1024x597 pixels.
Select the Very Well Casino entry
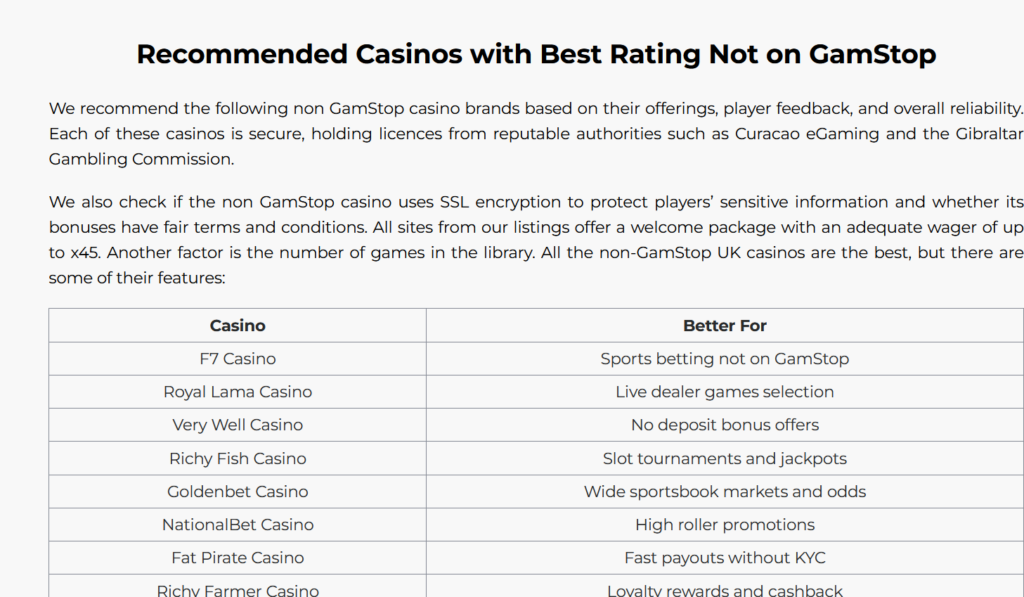tap(238, 425)
